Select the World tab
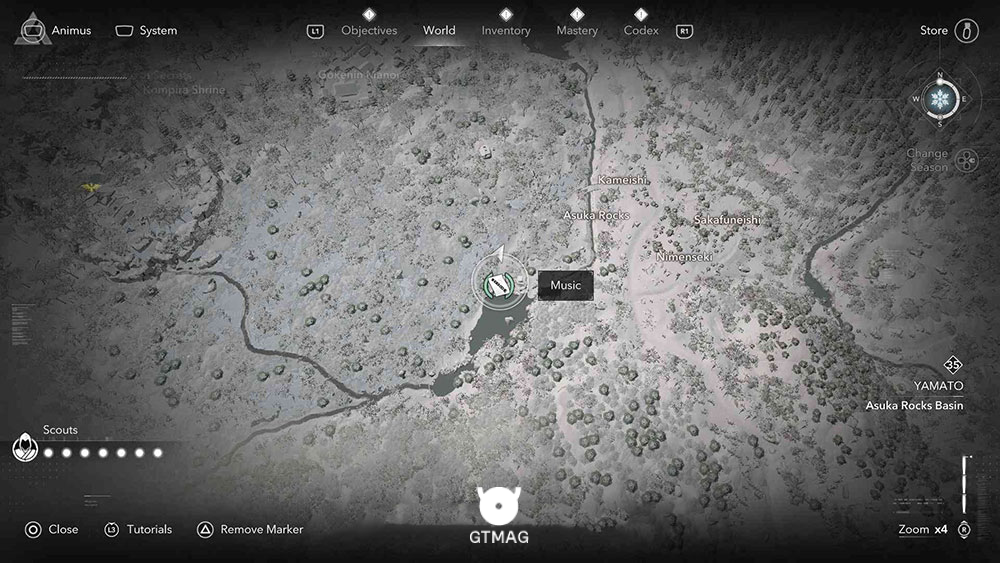Screen dimensions: 1000x563 pyautogui.click(x=439, y=30)
